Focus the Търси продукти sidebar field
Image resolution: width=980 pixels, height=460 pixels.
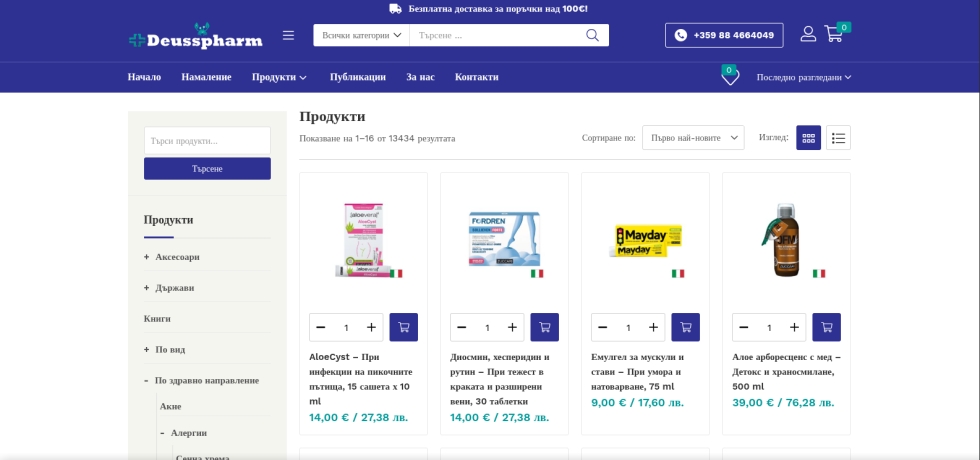208,141
